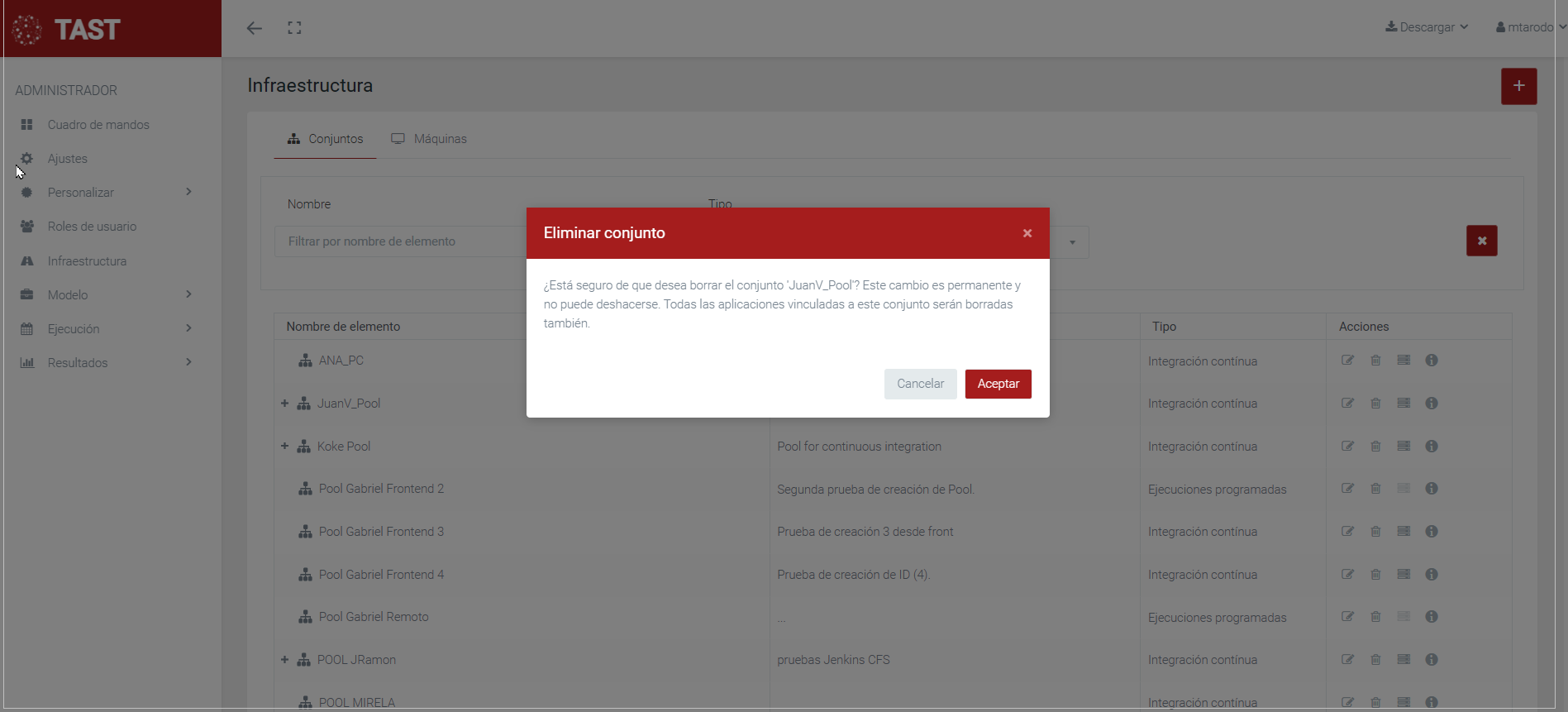Expand the JuanV_Pool tree row
Screen dimensions: 1568x712
point(284,404)
